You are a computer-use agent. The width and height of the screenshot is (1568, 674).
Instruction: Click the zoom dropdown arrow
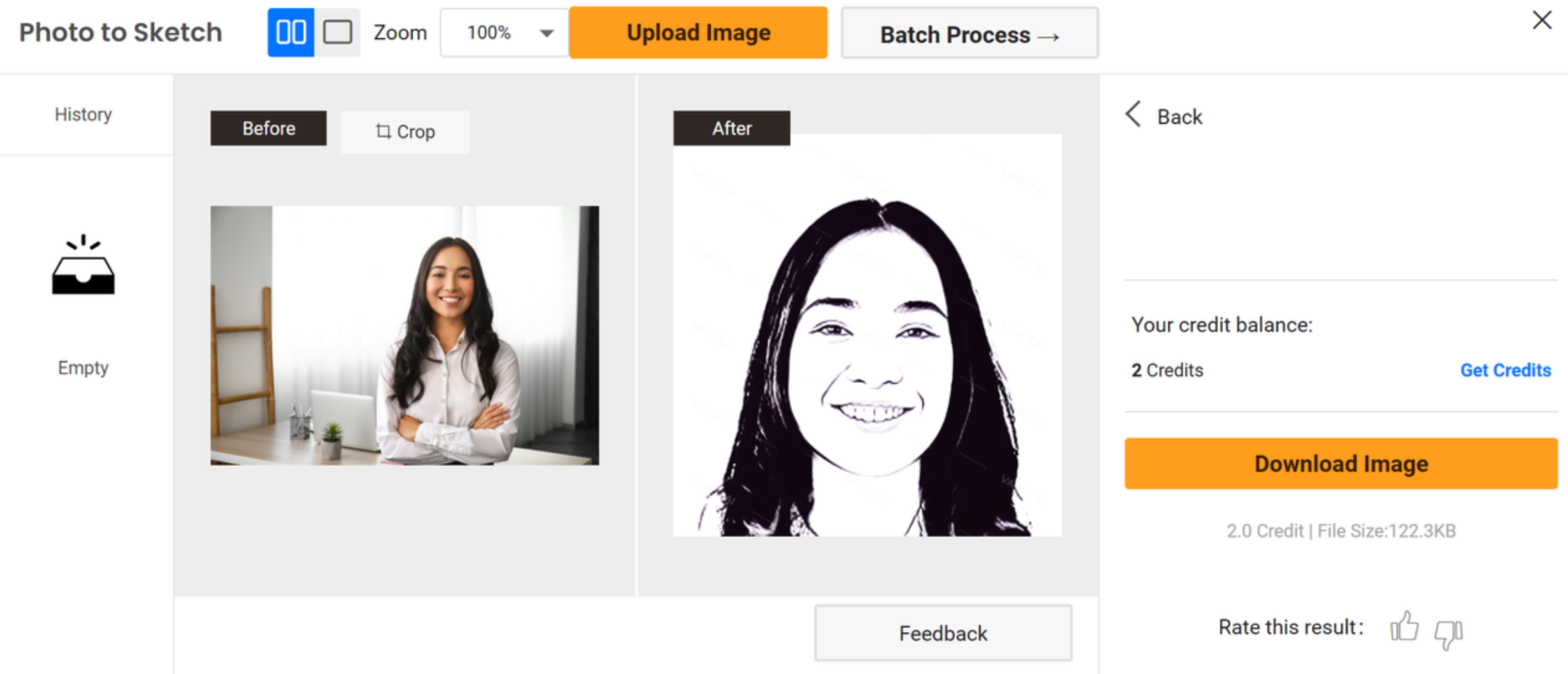coord(546,33)
